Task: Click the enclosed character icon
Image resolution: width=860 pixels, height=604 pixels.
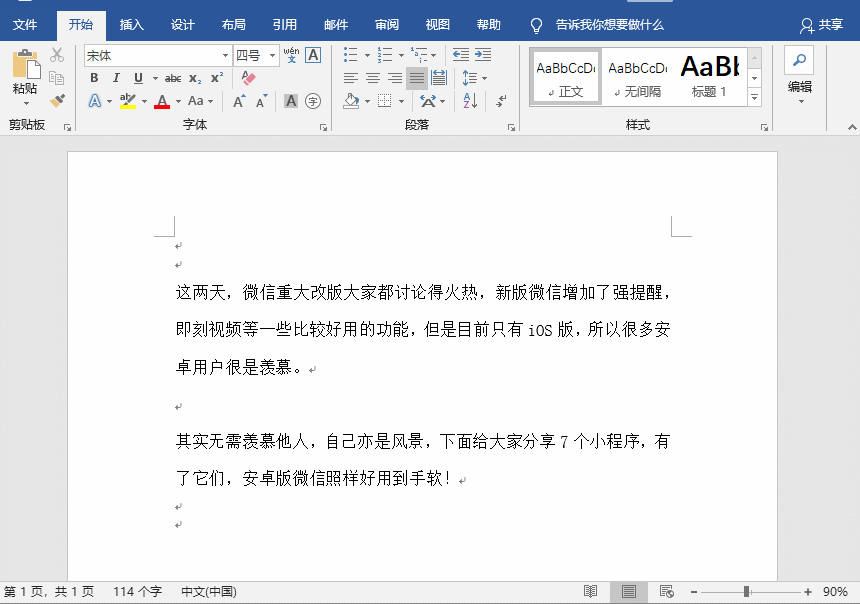Action: 313,101
